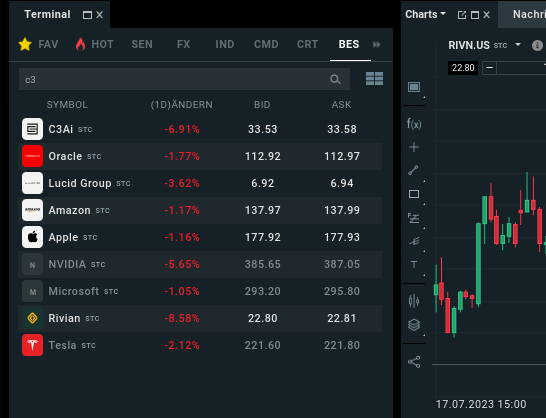The width and height of the screenshot is (546, 418).
Task: Select the trend line drawing tool
Action: click(413, 170)
